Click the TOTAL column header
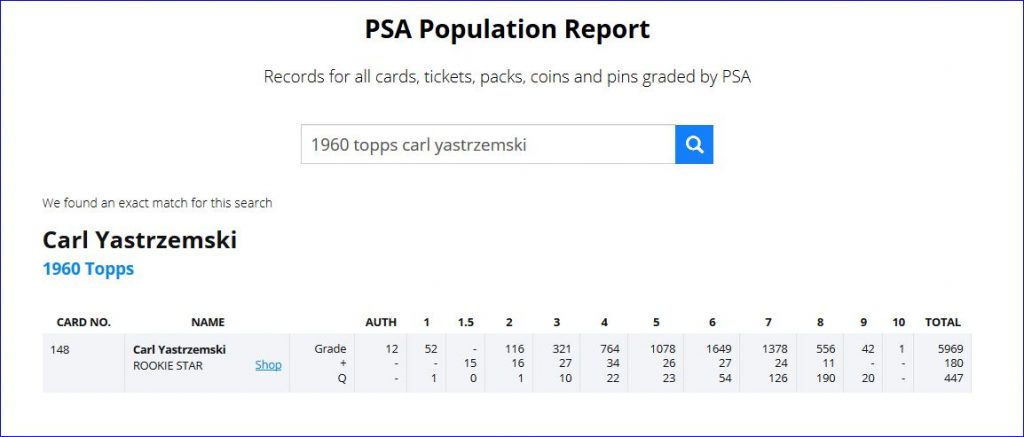The height and width of the screenshot is (437, 1024). pos(942,322)
